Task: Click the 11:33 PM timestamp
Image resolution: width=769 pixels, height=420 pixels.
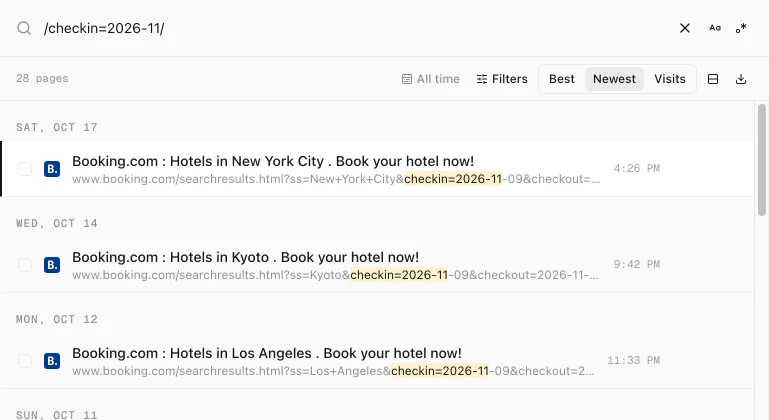Action: [634, 361]
